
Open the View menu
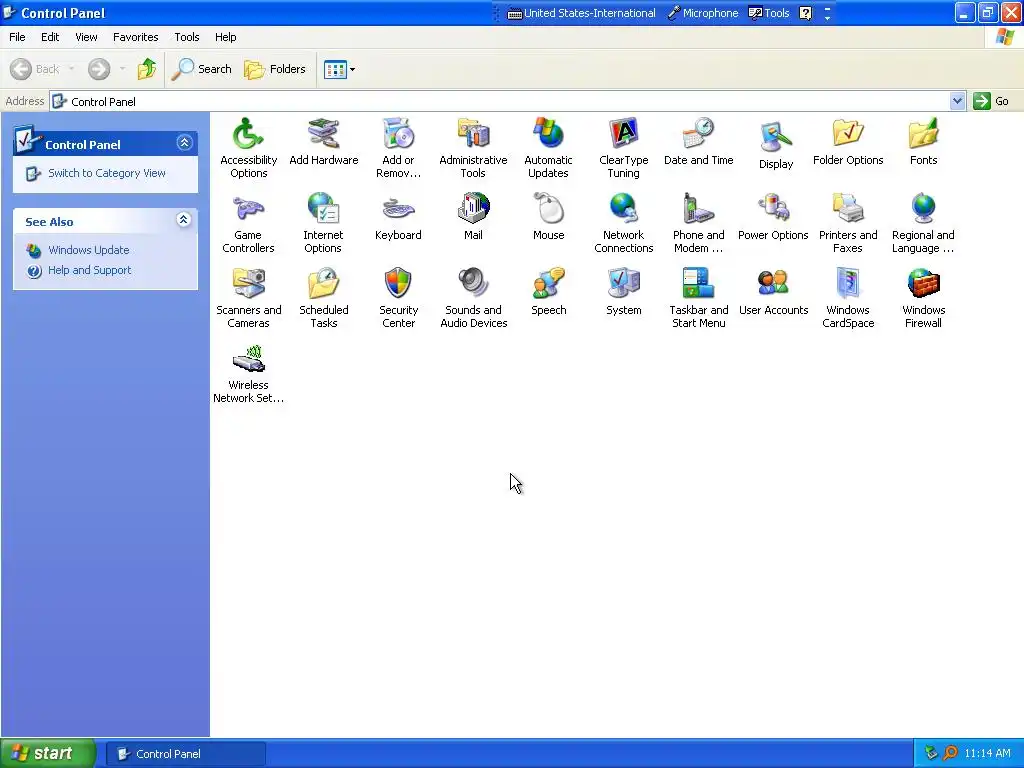[x=86, y=37]
